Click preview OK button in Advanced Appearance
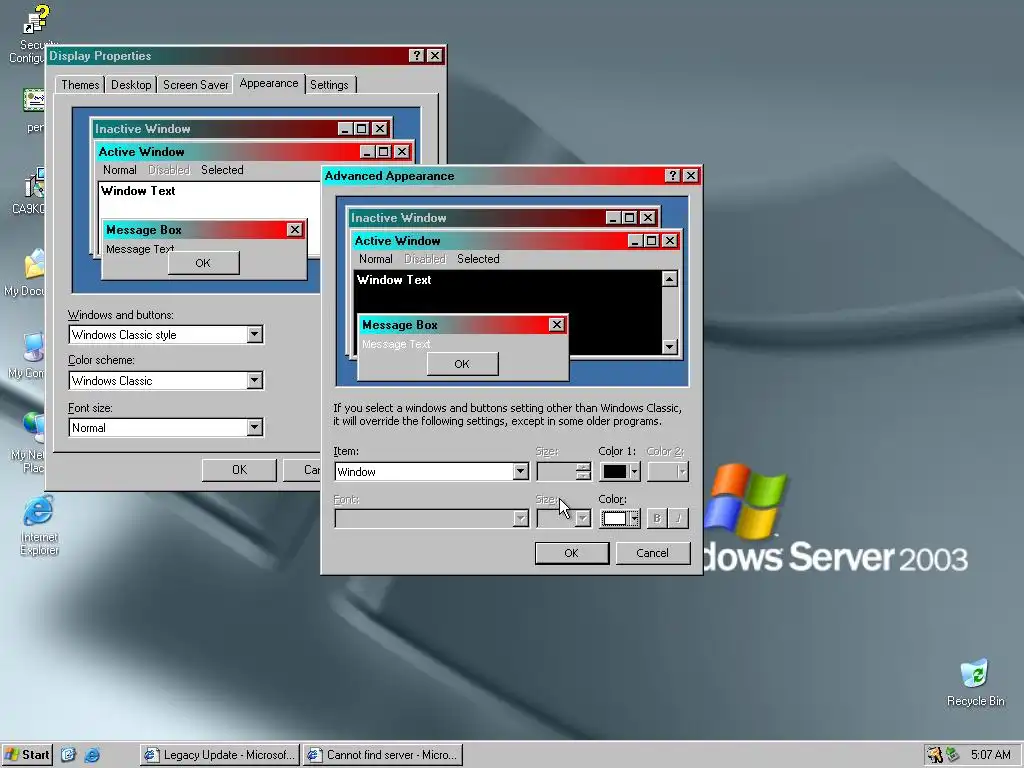 [462, 364]
